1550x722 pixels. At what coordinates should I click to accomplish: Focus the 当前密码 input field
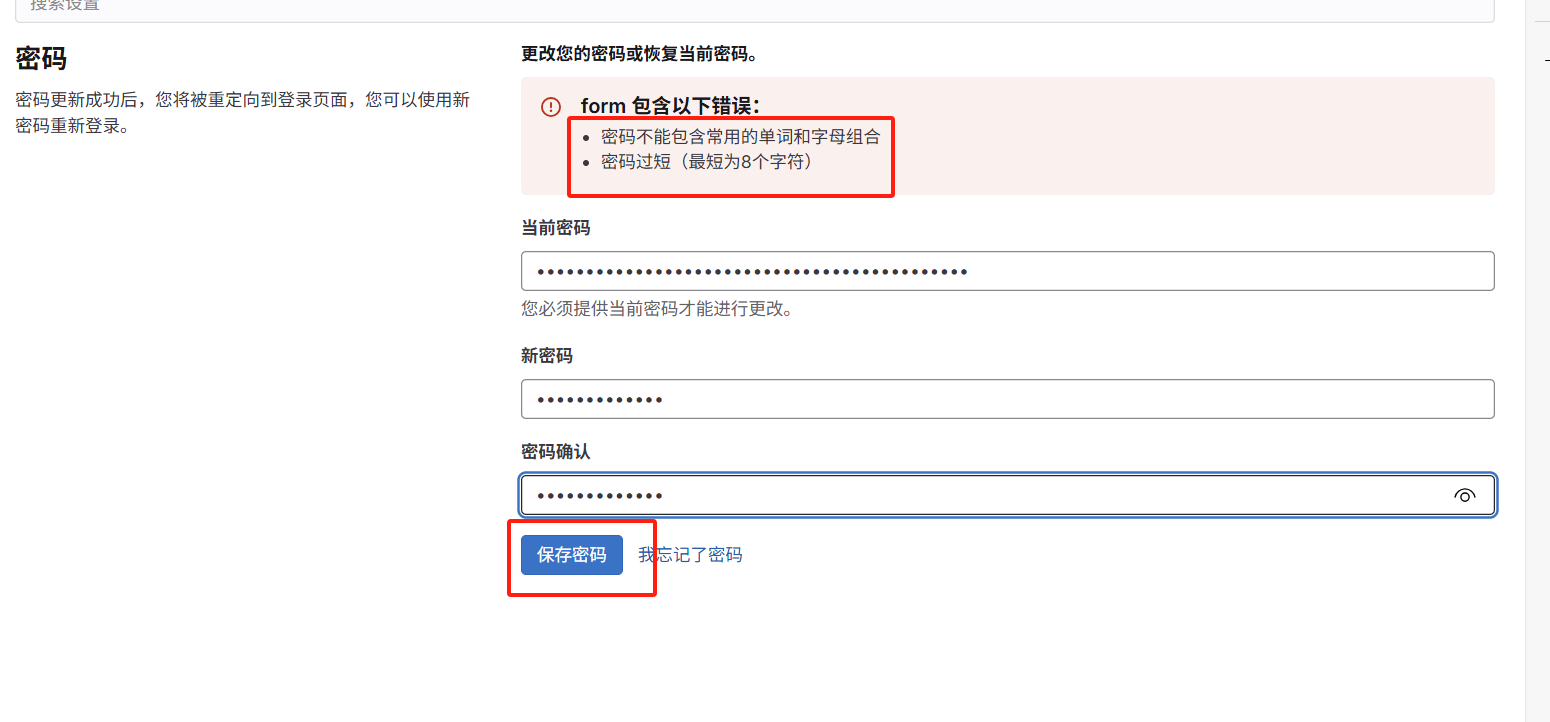tap(1008, 271)
